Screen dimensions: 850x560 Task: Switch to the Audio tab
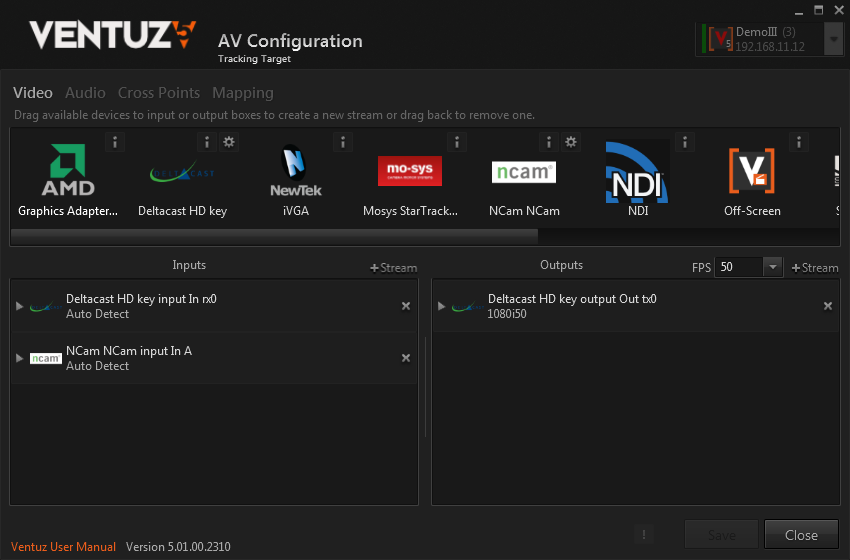tap(85, 93)
